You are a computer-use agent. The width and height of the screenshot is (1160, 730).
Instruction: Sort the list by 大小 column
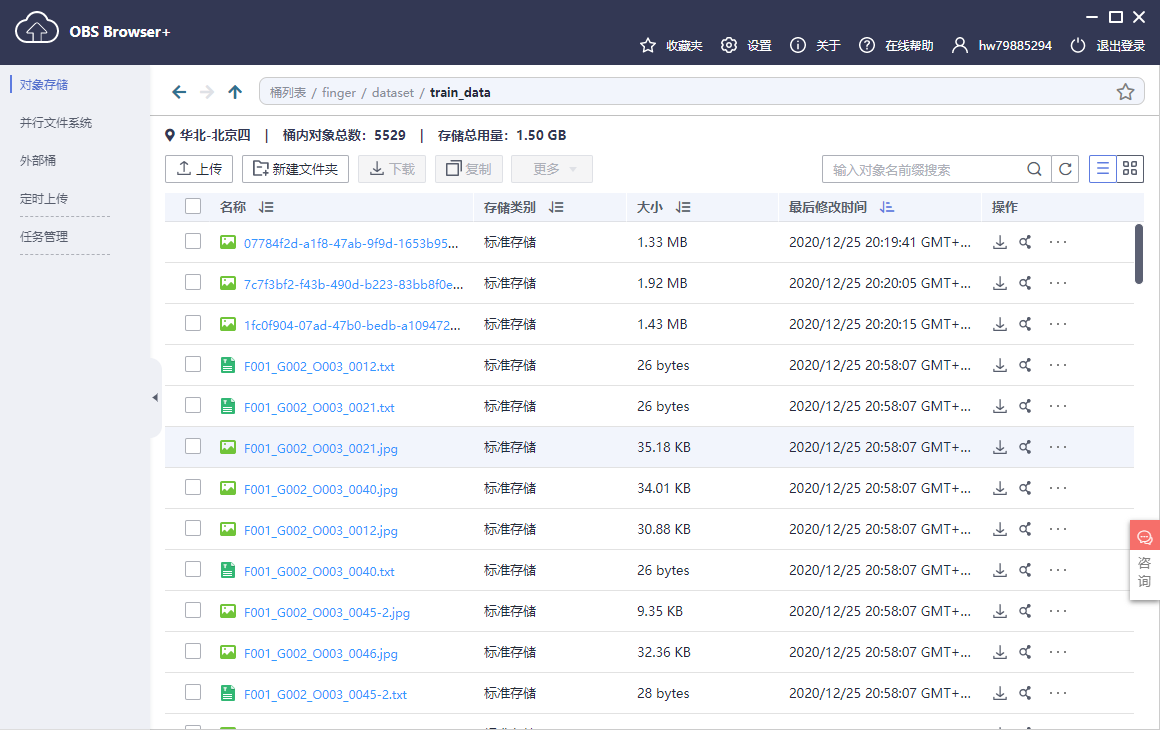684,207
